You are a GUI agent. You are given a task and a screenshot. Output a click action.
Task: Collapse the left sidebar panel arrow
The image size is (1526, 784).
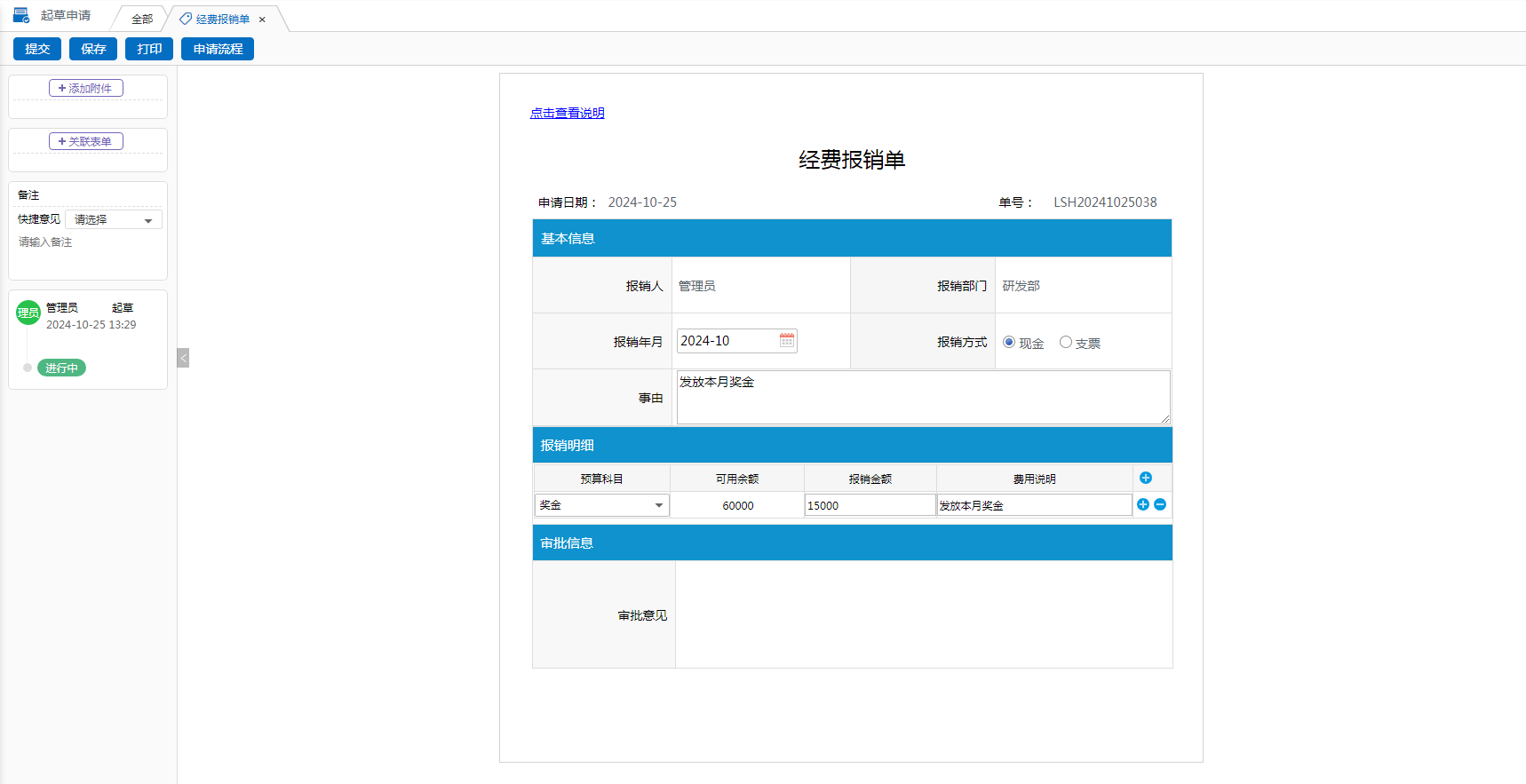click(183, 358)
